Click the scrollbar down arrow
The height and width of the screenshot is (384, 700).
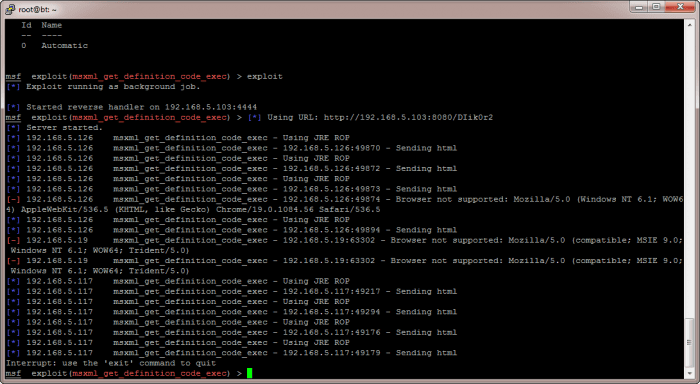coord(689,373)
